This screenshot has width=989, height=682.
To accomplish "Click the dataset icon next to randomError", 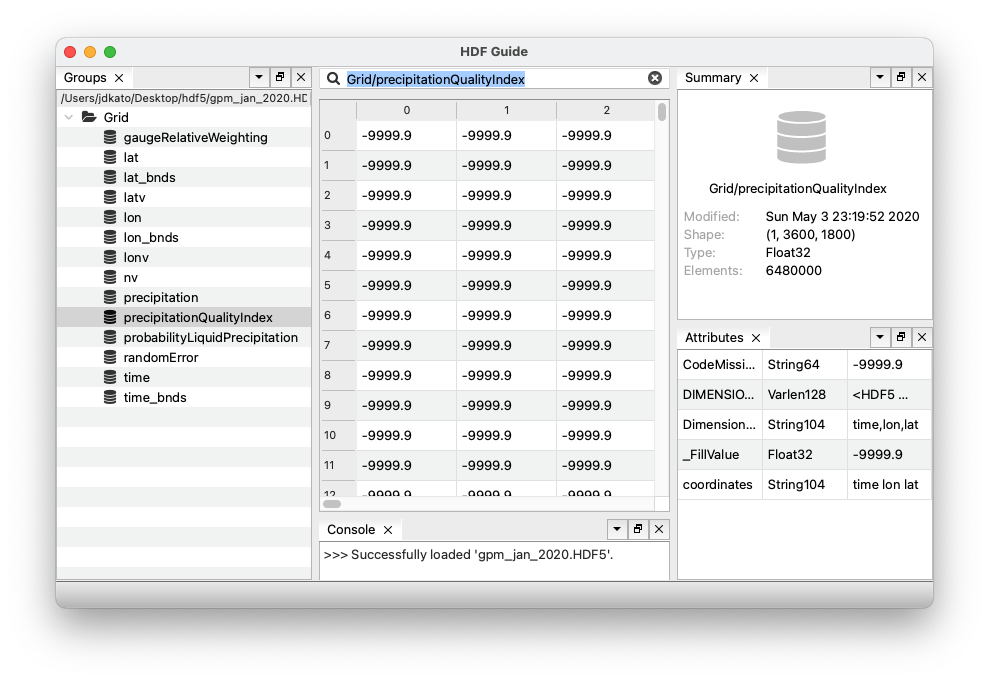I will 110,358.
